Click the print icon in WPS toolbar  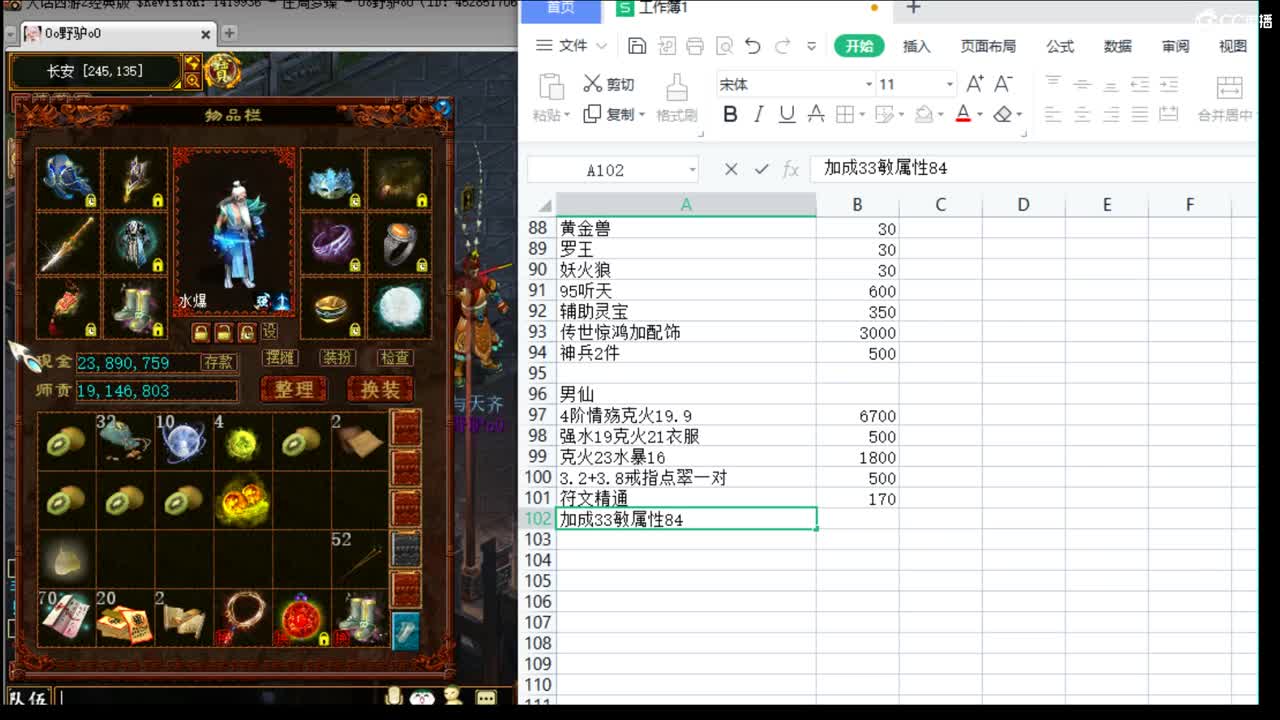click(695, 46)
